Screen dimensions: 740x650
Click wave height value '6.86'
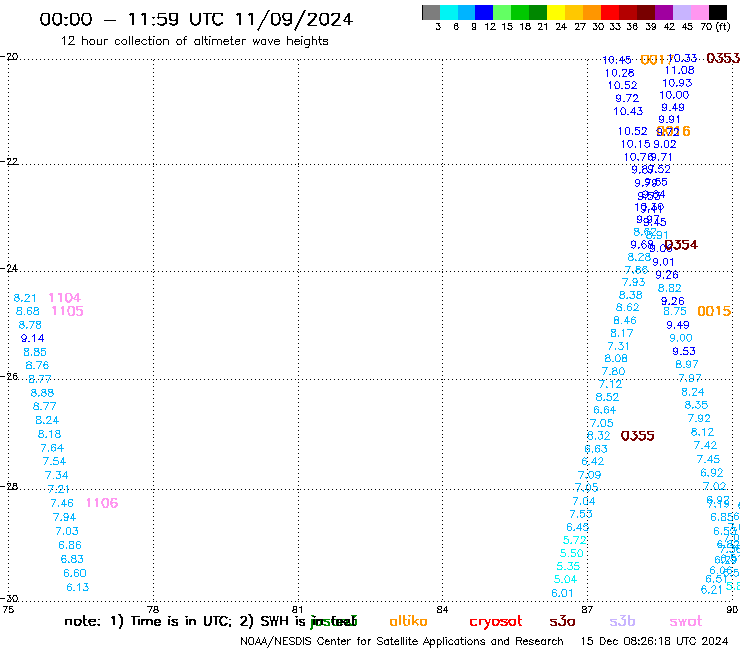tap(70, 545)
